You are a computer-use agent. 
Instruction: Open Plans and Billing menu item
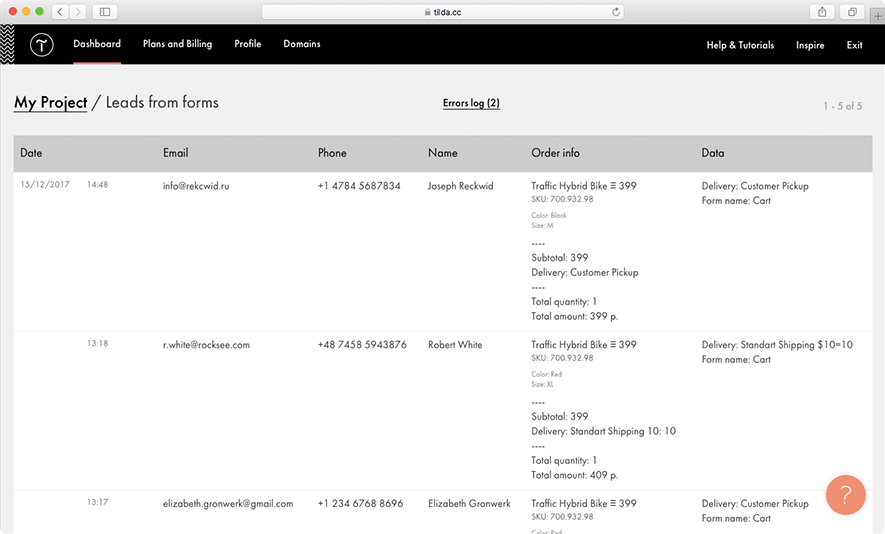click(x=177, y=44)
